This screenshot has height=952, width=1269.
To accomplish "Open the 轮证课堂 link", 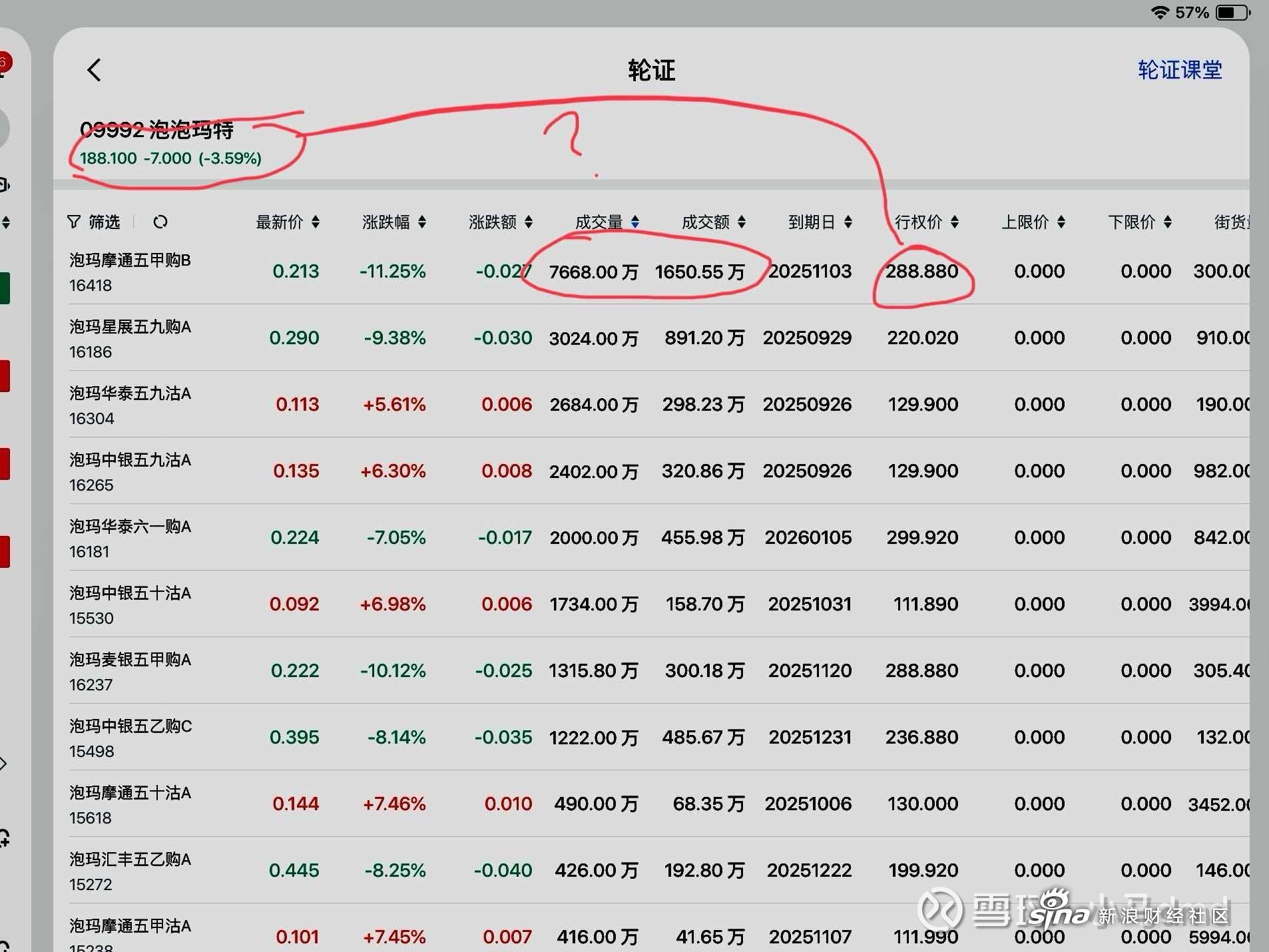I will [x=1179, y=70].
